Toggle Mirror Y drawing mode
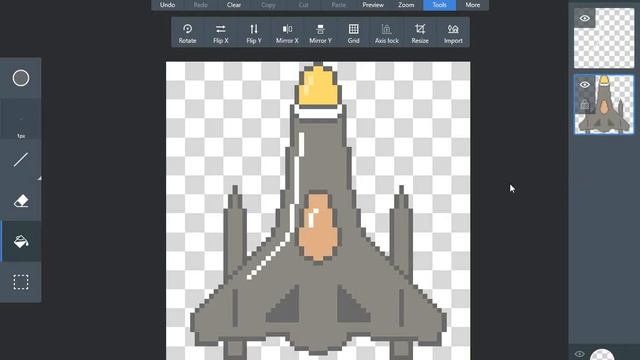This screenshot has width=640, height=360. [320, 33]
